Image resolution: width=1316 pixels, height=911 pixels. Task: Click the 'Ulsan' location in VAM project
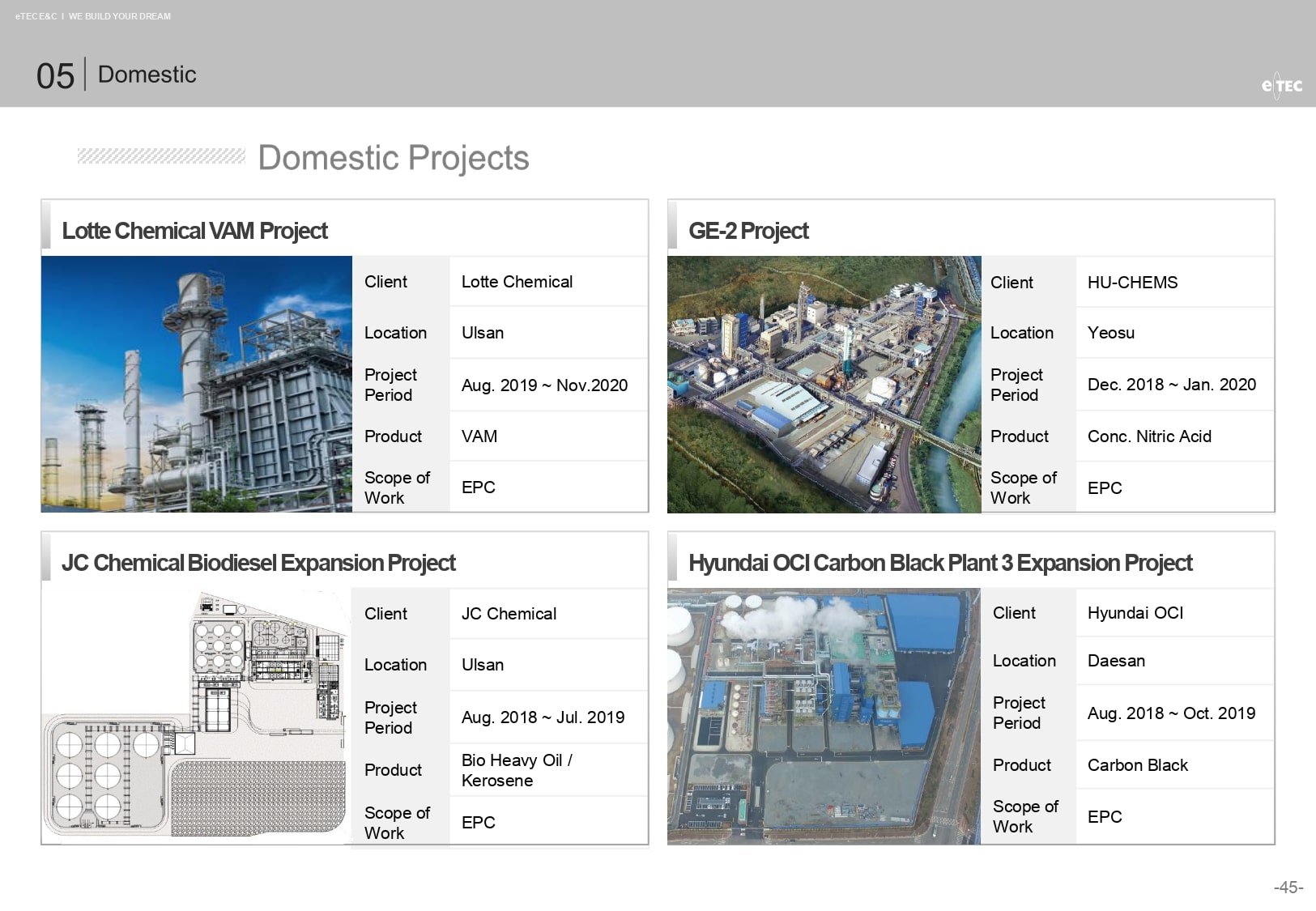tap(483, 333)
